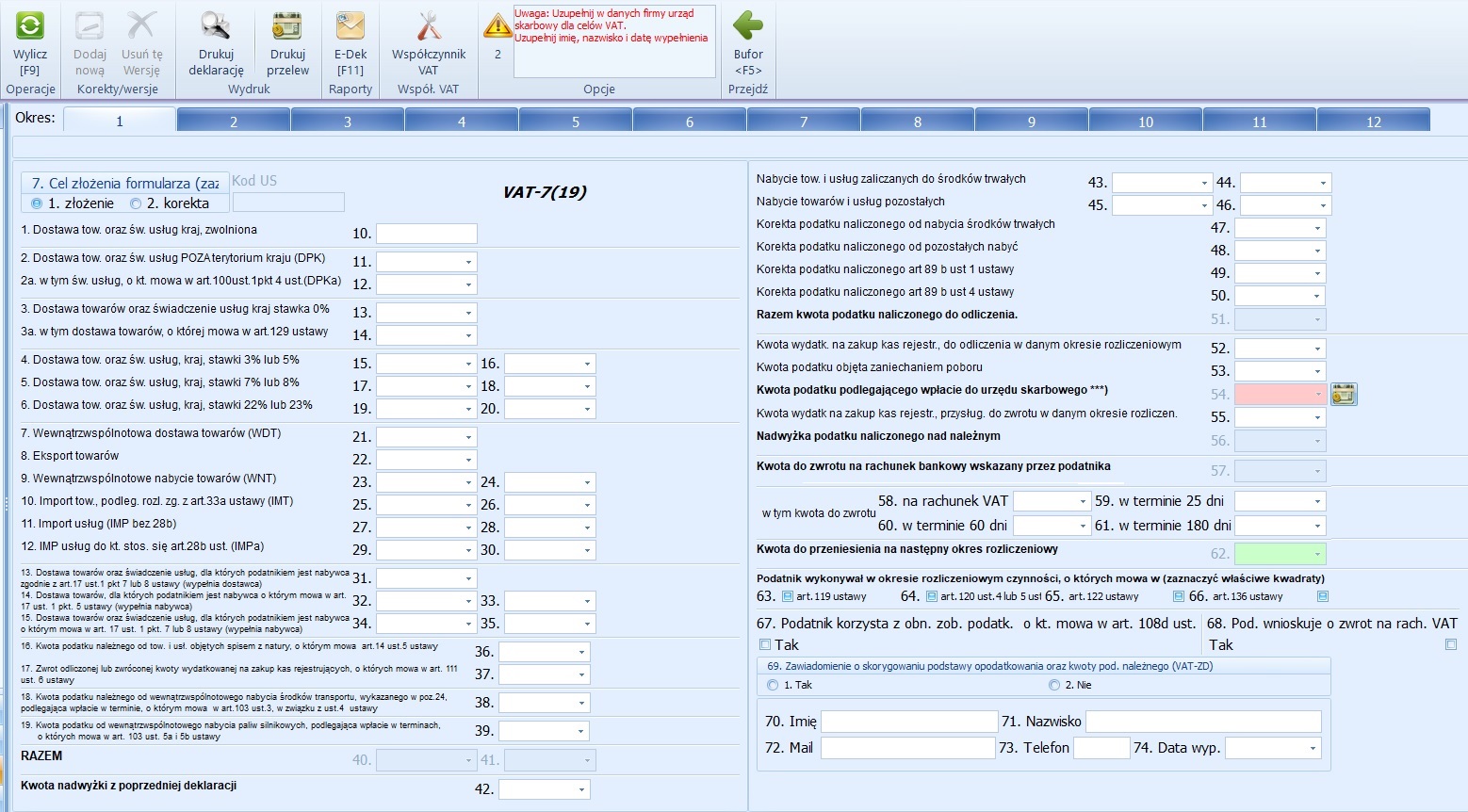Click the Drukuj przelew icon
The height and width of the screenshot is (812, 1468).
tap(287, 25)
